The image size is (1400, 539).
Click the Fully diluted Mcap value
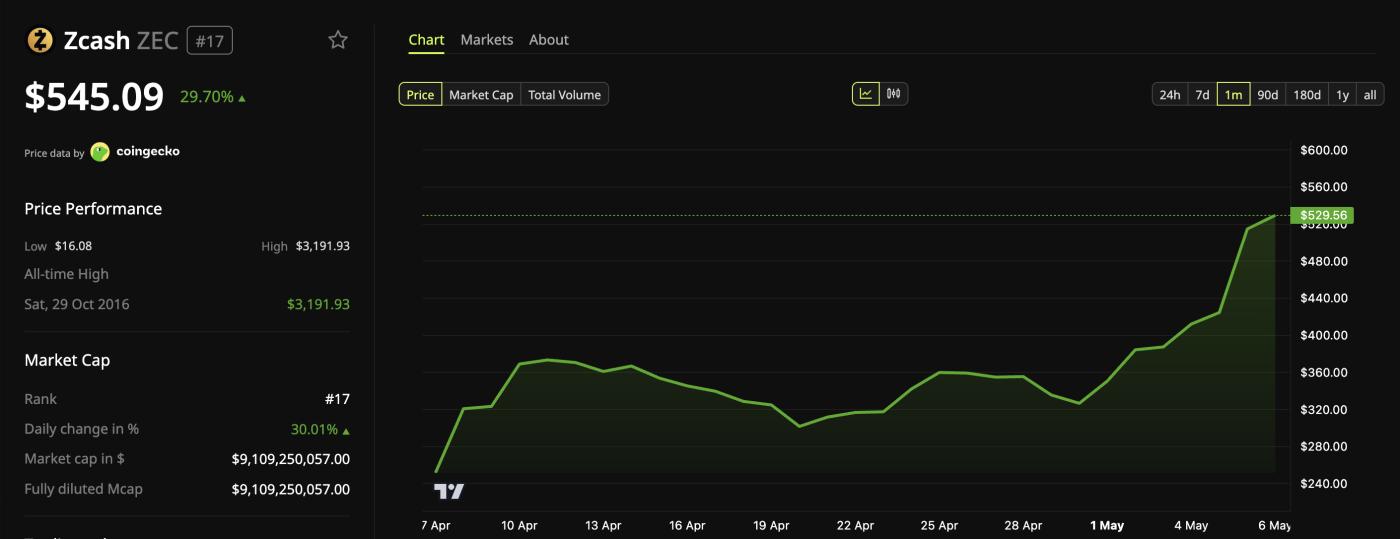click(291, 489)
